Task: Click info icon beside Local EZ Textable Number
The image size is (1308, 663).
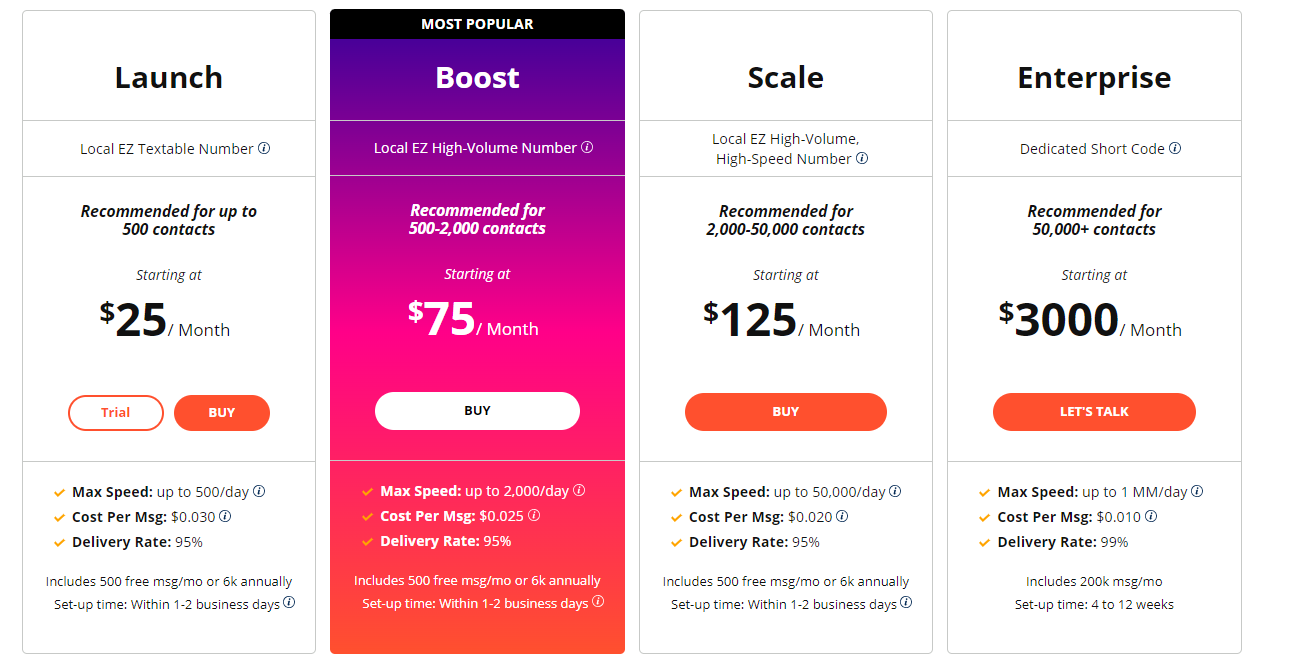Action: (264, 148)
